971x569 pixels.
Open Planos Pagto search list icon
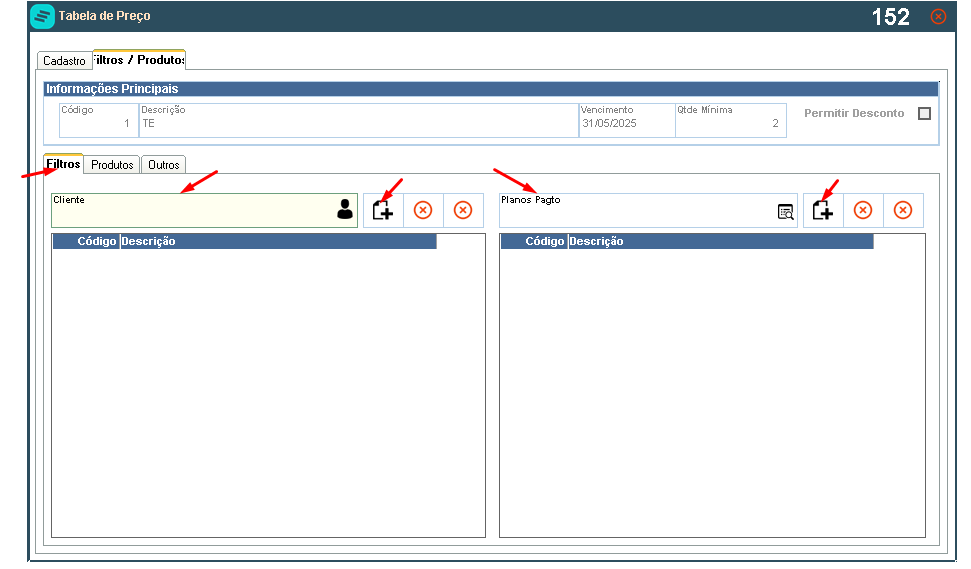click(785, 212)
